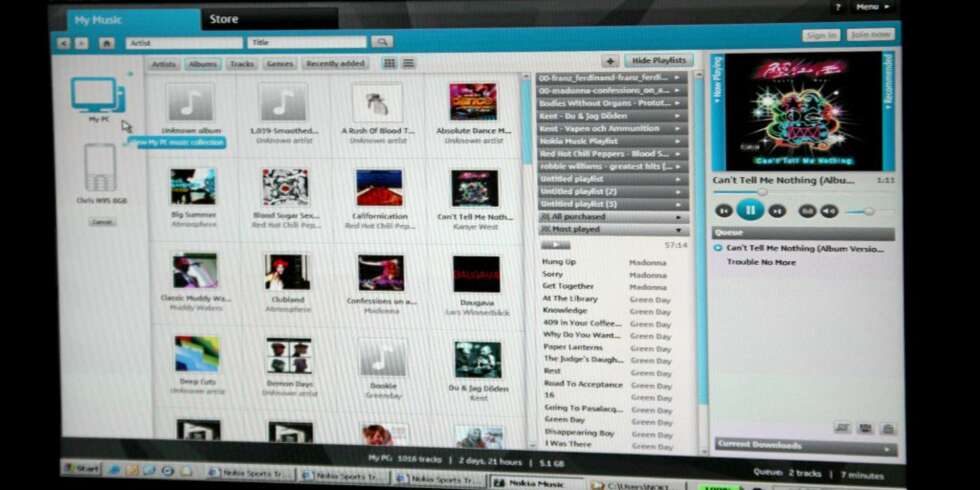Select the Albums filter tab
980x490 pixels.
203,64
